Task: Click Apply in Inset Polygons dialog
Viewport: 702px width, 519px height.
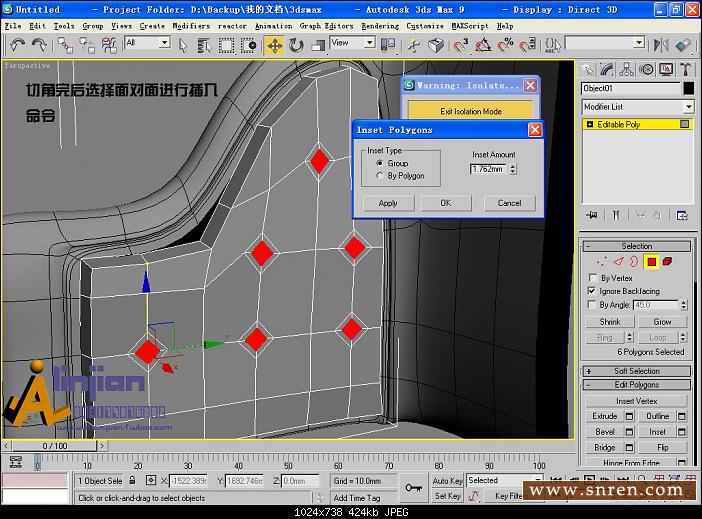Action: click(388, 203)
